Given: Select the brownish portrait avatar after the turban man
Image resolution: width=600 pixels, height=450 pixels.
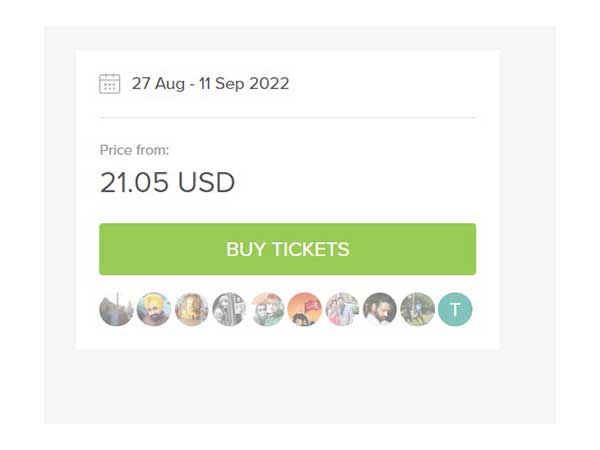Looking at the screenshot, I should (192, 309).
